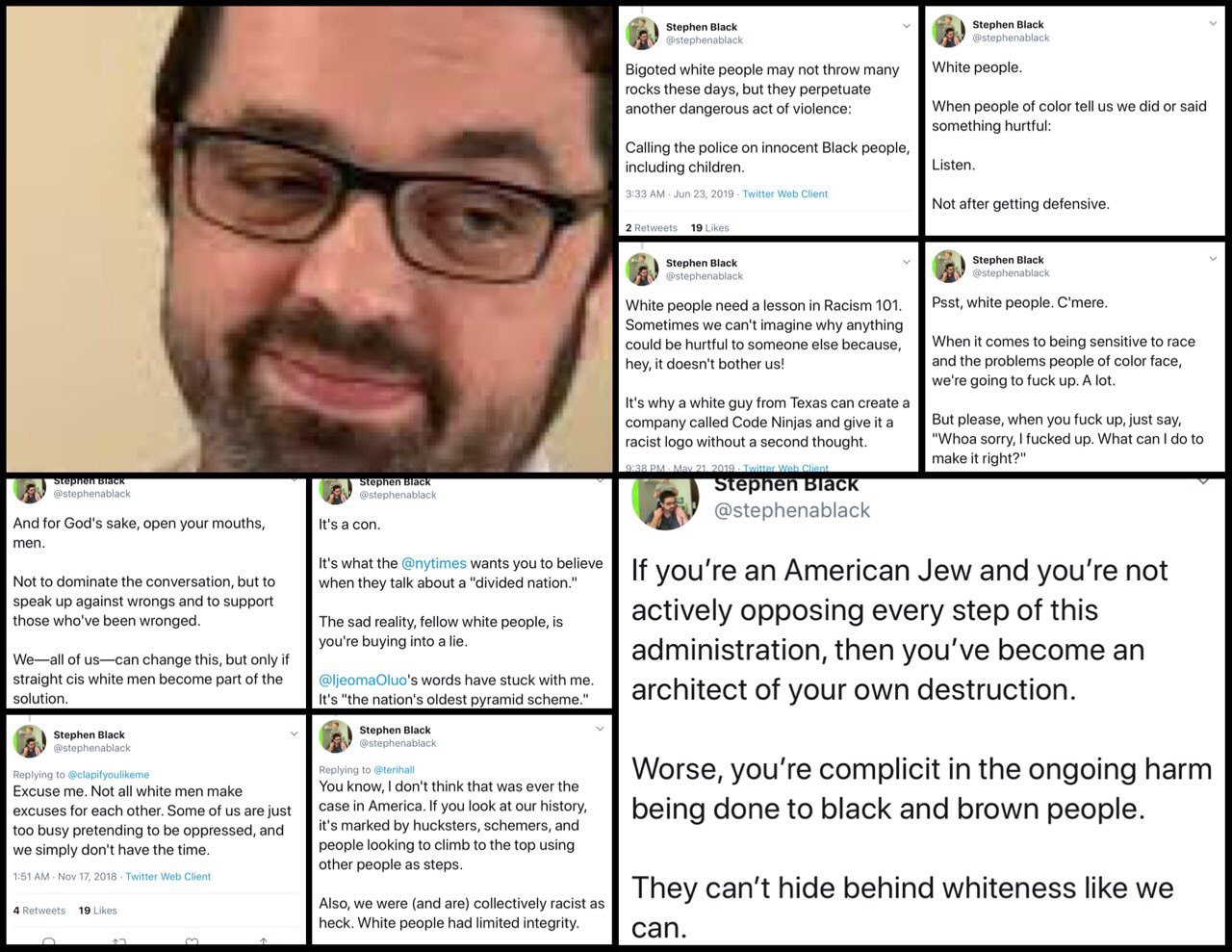Screen dimensions: 1232x952
Task: Open chevron menu on @clapifyoulikeme reply tweet
Action: pyautogui.click(x=294, y=733)
